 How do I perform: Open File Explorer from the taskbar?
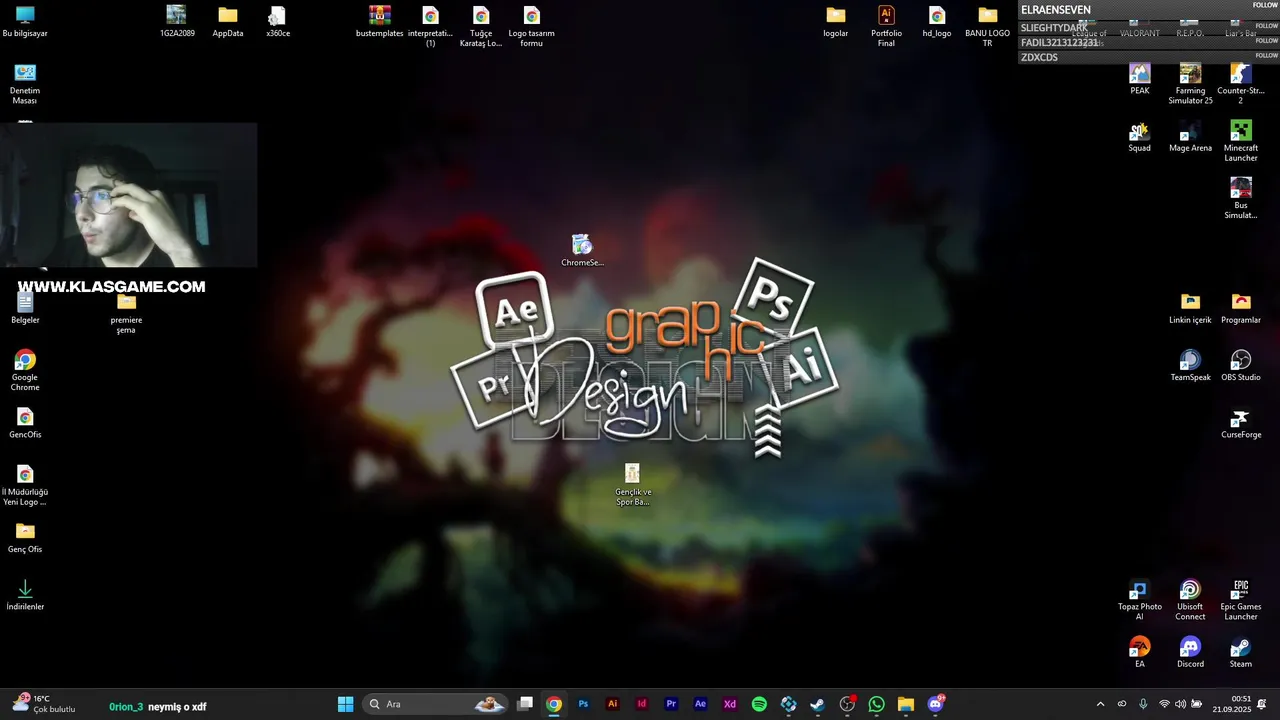click(906, 704)
